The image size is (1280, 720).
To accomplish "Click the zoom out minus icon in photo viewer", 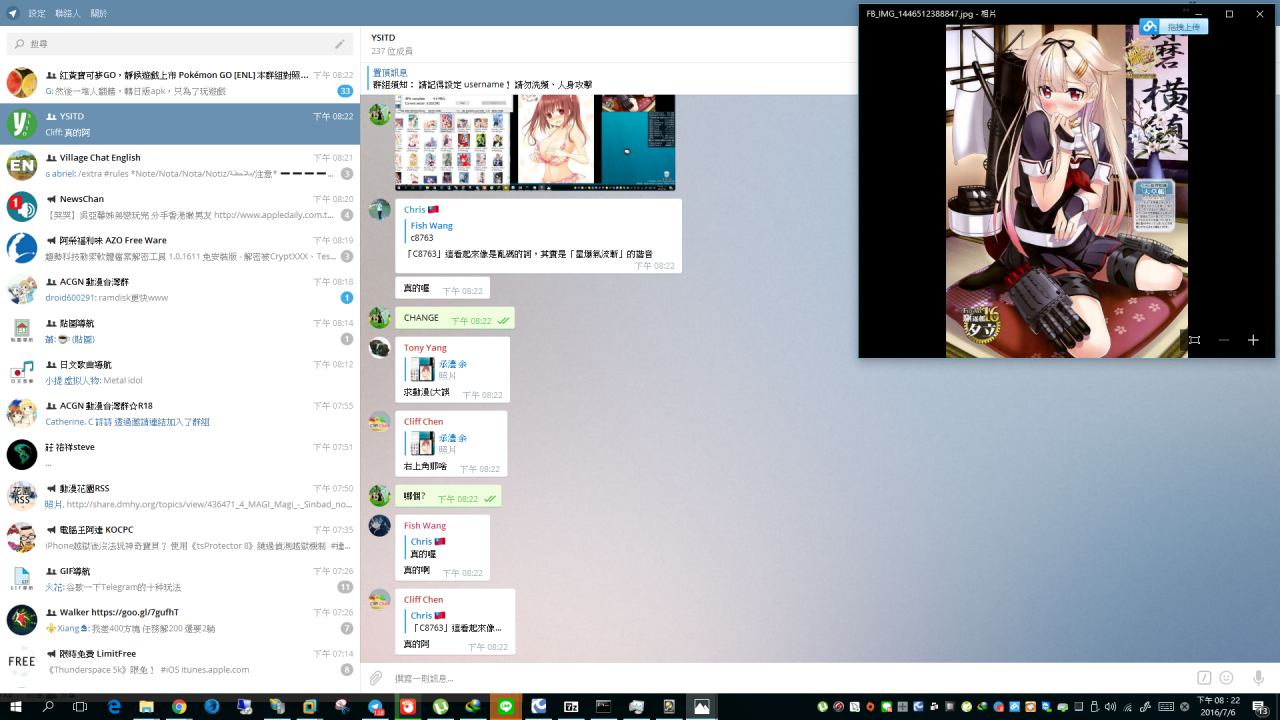I will point(1223,340).
